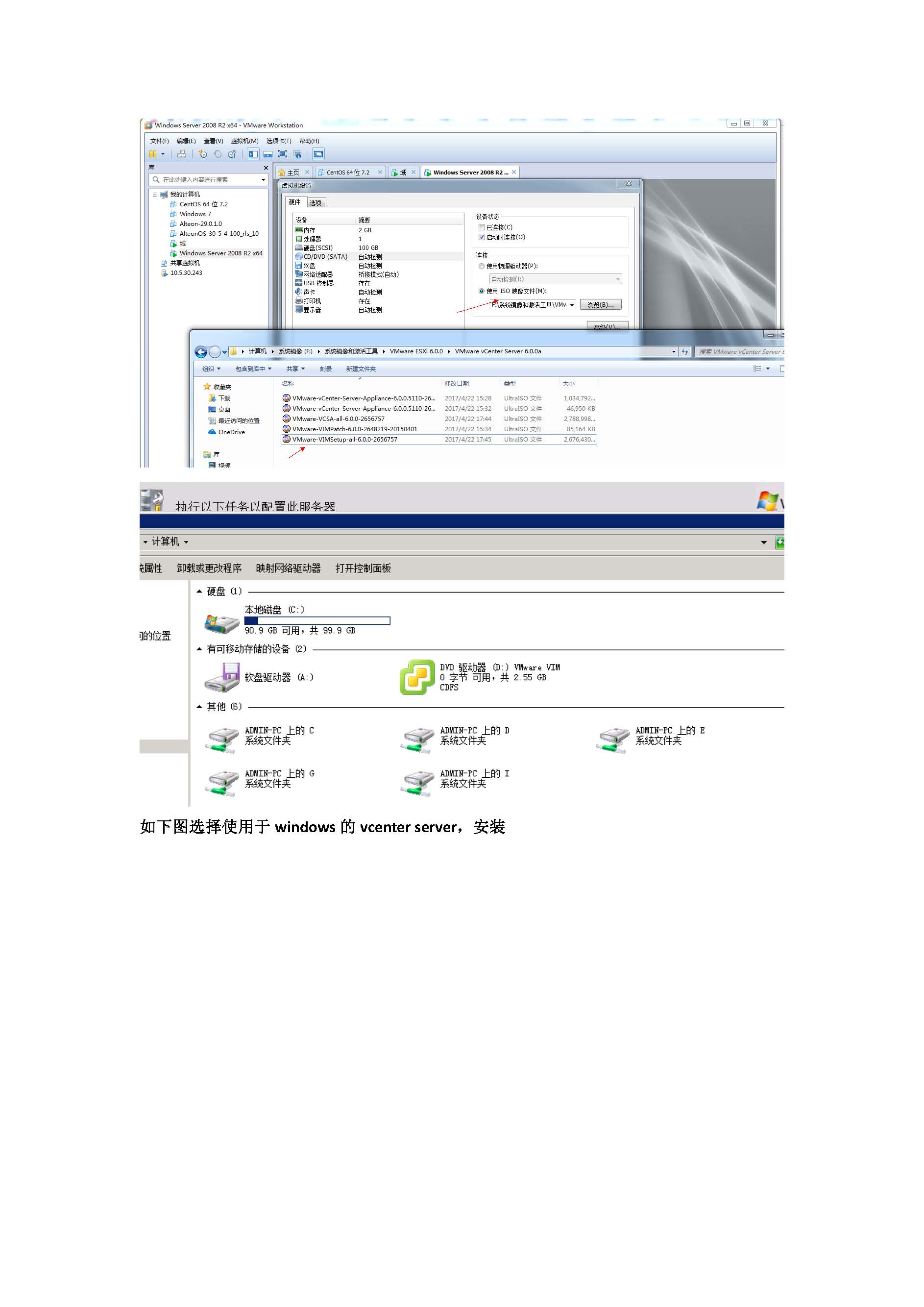Open the Explorer 组织 dropdown

[211, 369]
